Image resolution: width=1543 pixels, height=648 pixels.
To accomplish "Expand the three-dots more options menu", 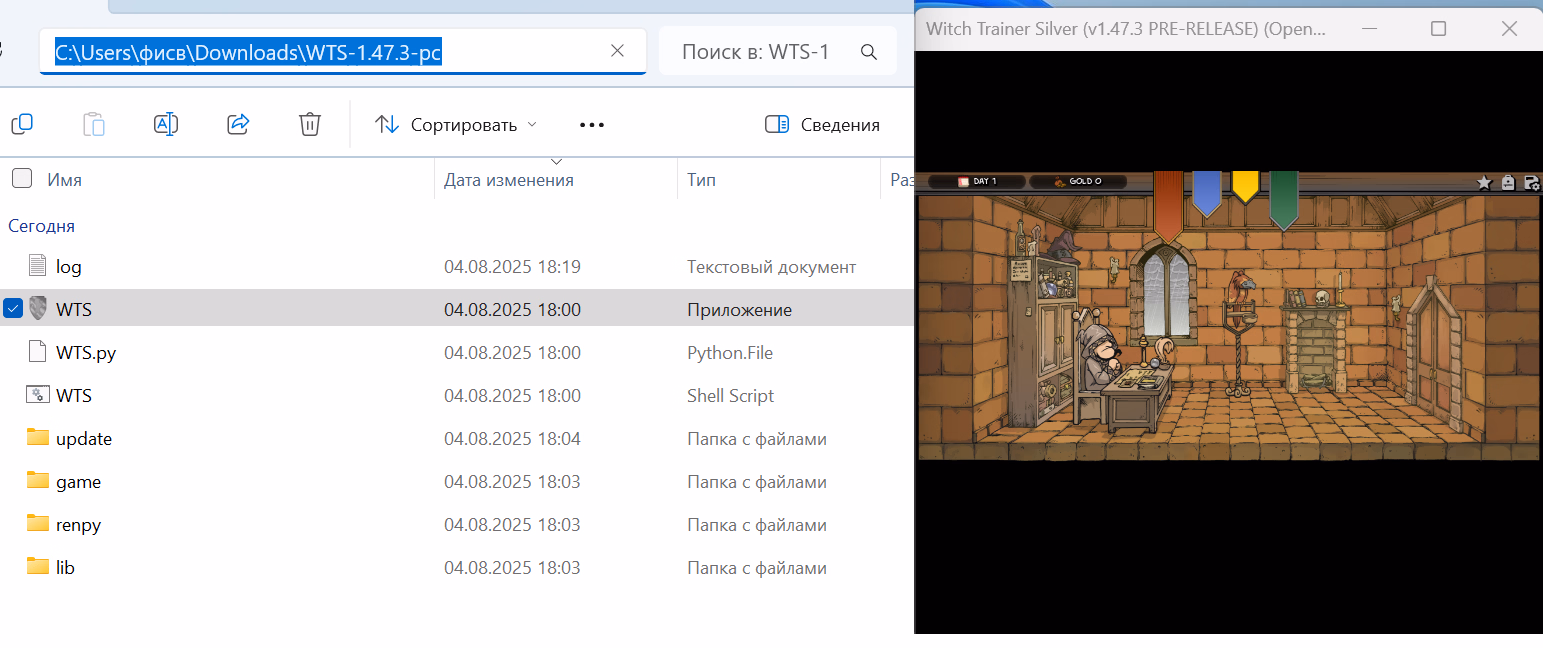I will click(592, 125).
